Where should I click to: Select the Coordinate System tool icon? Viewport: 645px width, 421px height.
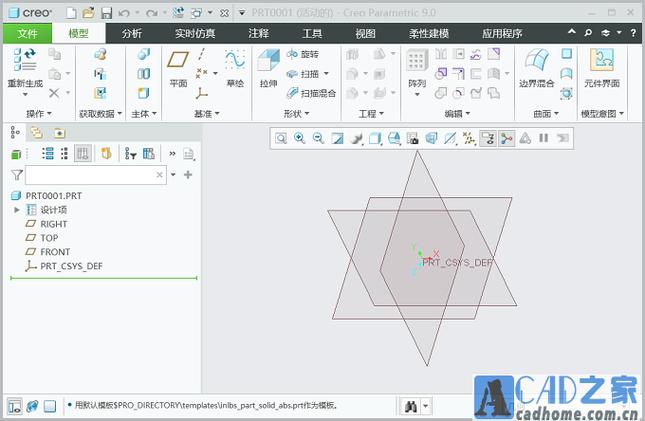coord(202,93)
